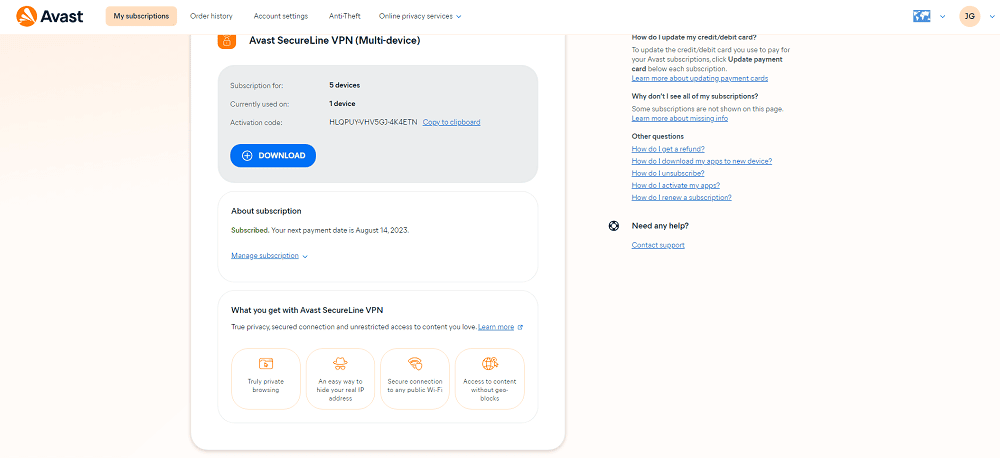This screenshot has width=1000, height=458.
Task: Open How do I download my apps link
Action: pos(702,161)
